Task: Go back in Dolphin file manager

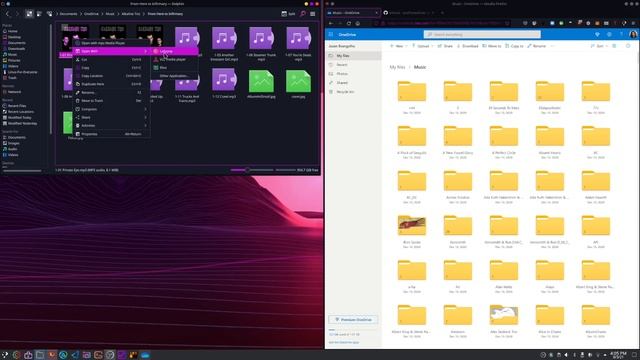Action: coord(7,14)
